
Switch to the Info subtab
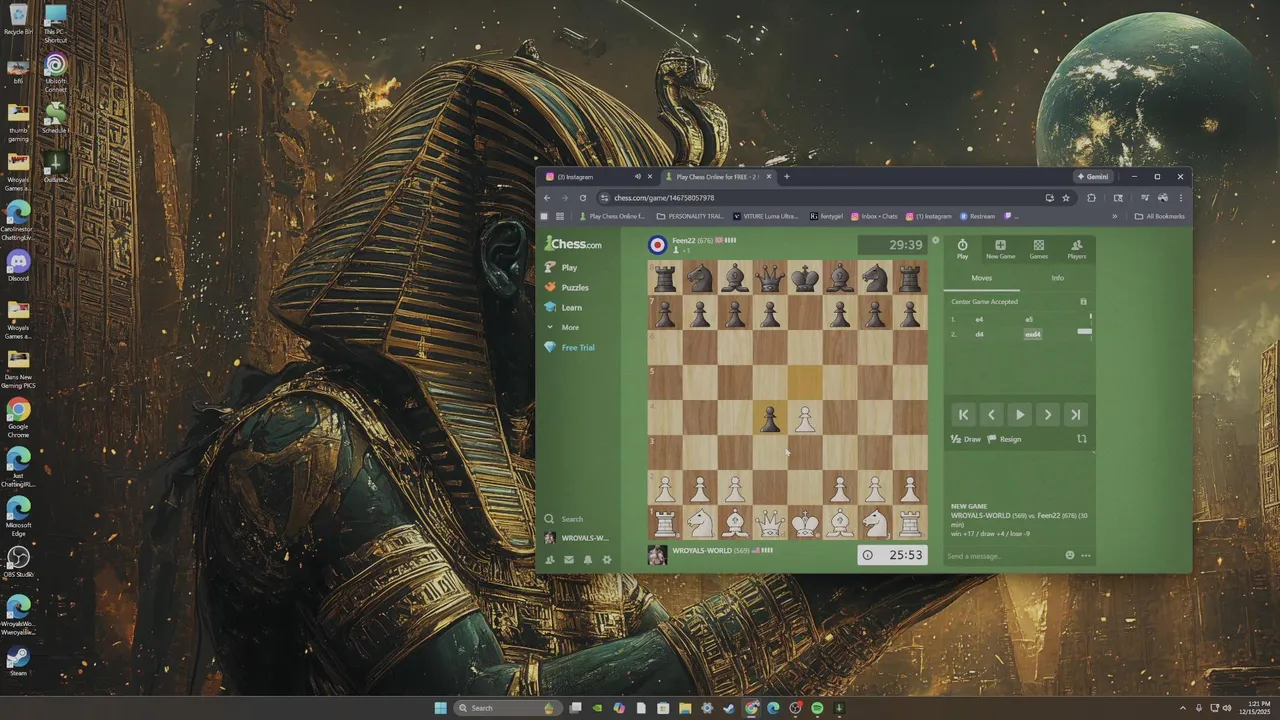pos(1057,278)
